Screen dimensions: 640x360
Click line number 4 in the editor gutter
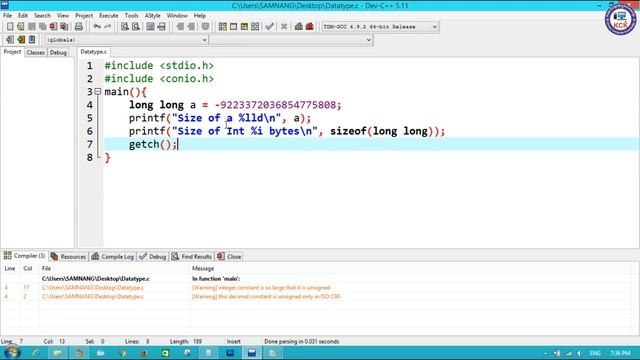[x=90, y=105]
